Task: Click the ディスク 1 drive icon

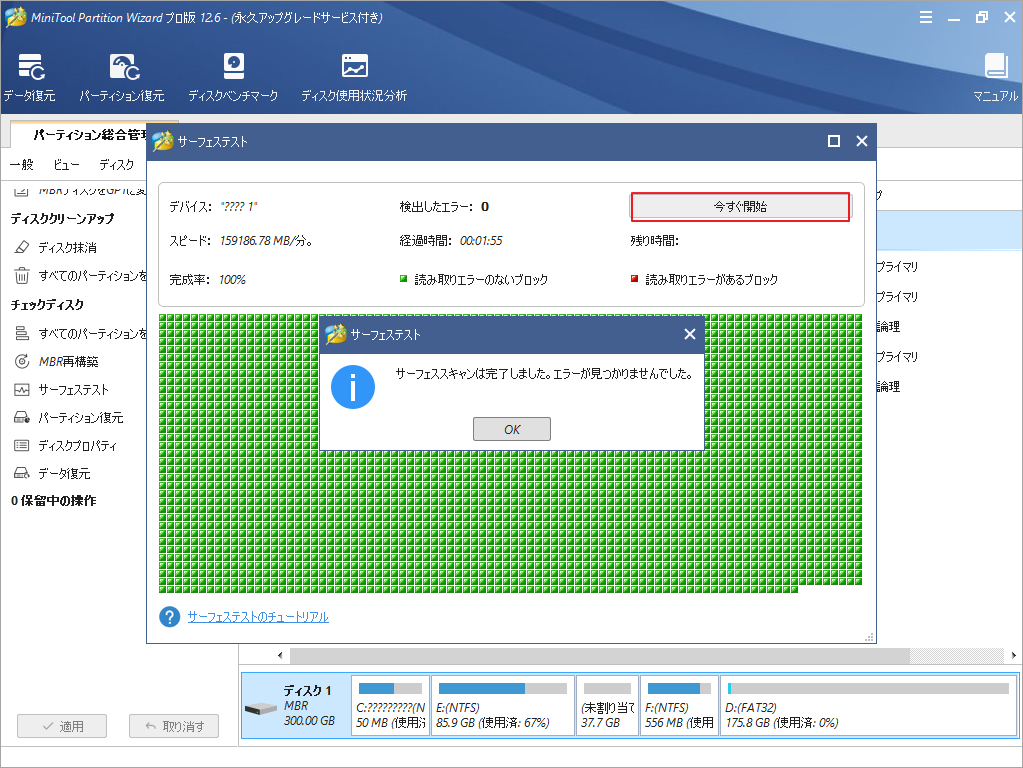Action: pyautogui.click(x=260, y=709)
